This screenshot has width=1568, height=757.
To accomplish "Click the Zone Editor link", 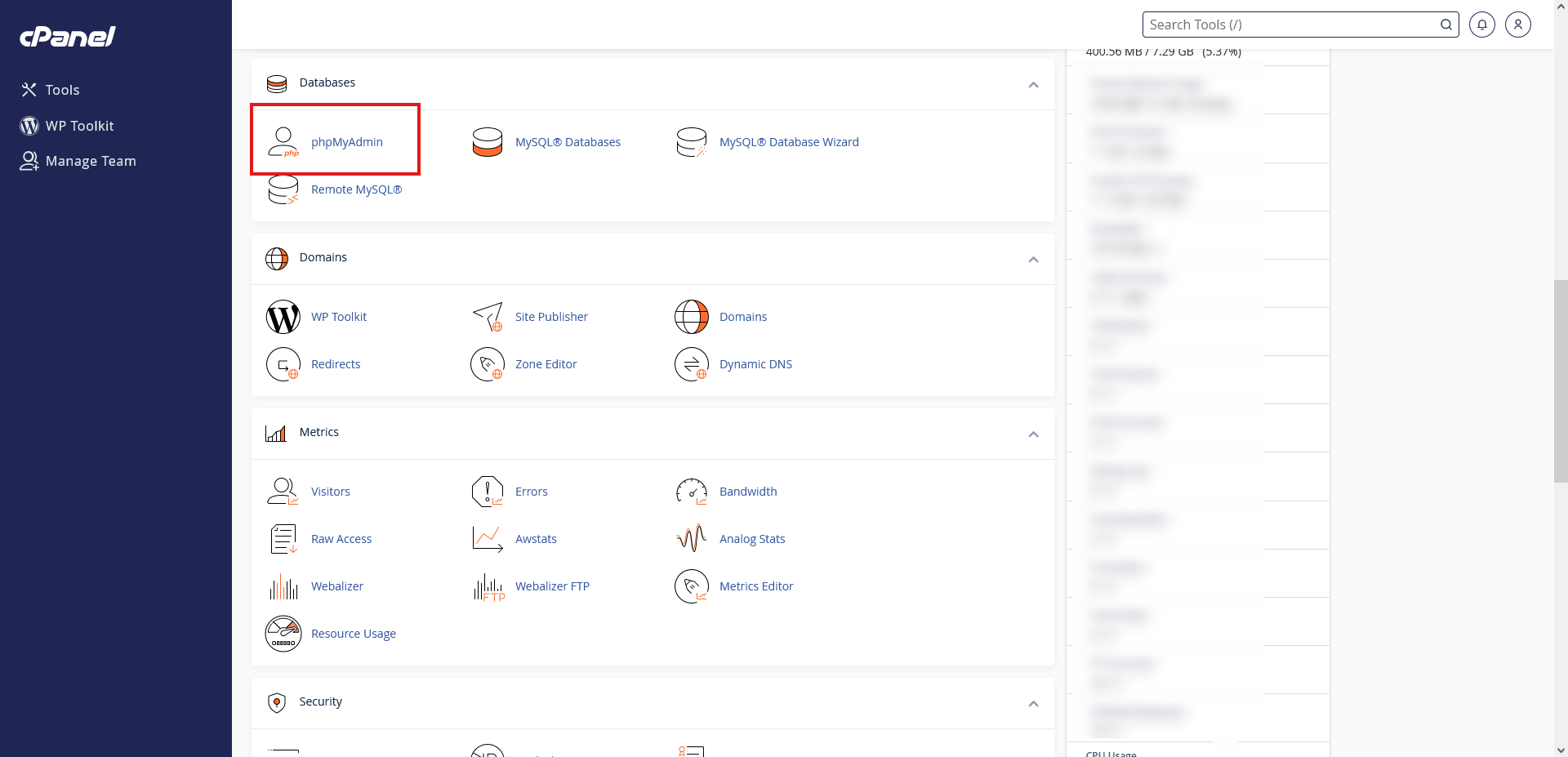I will (x=546, y=364).
